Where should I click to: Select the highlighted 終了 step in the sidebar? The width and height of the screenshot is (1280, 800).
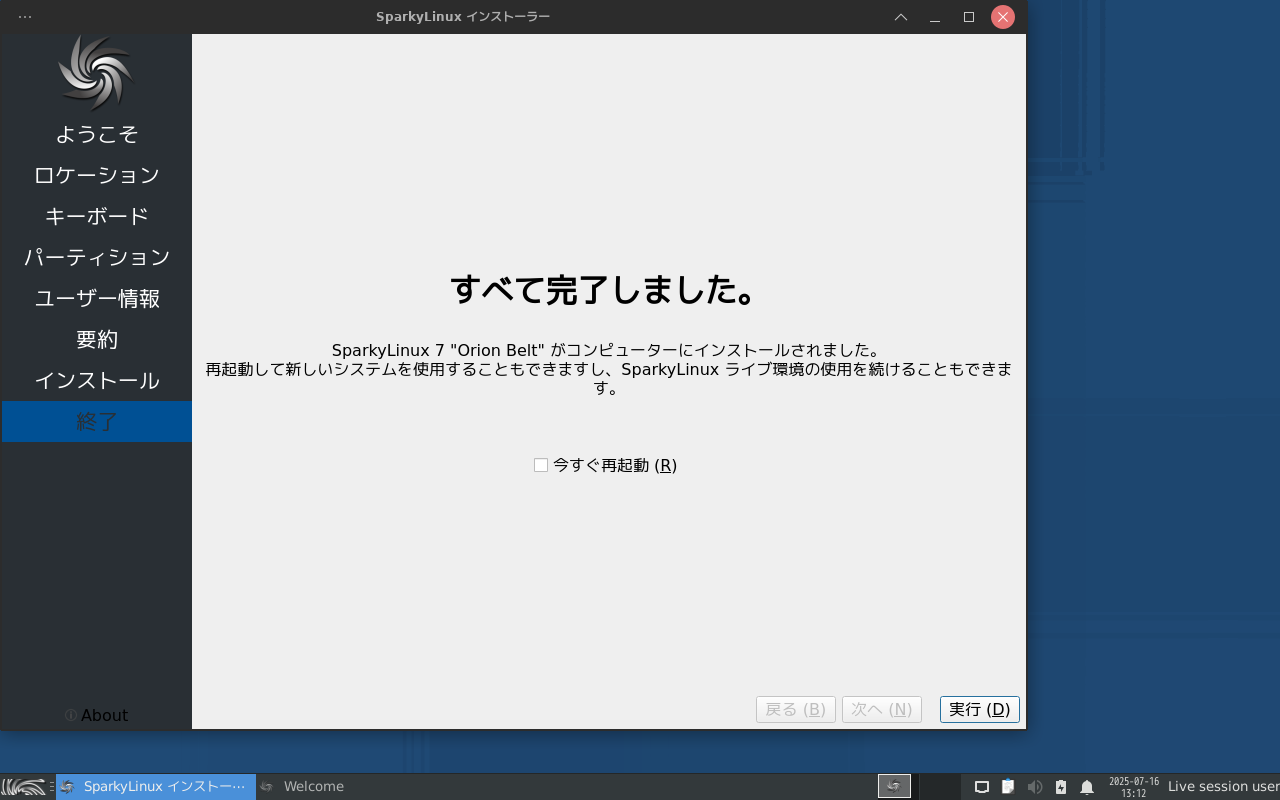(97, 421)
